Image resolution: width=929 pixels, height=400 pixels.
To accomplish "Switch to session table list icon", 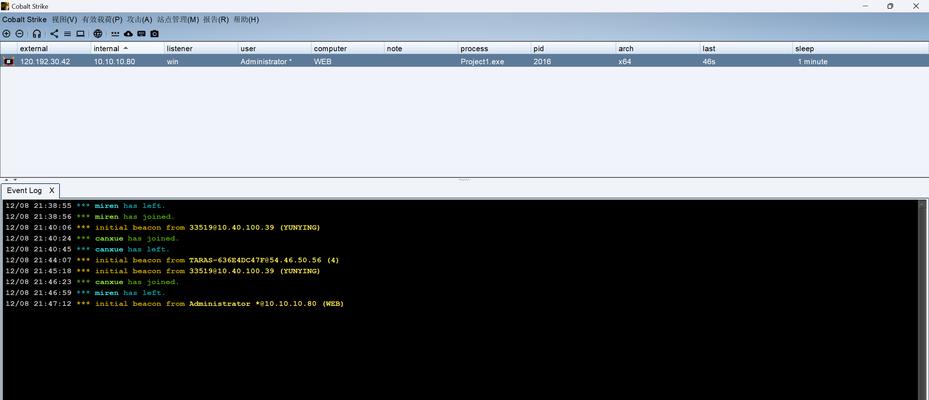I will click(x=67, y=33).
